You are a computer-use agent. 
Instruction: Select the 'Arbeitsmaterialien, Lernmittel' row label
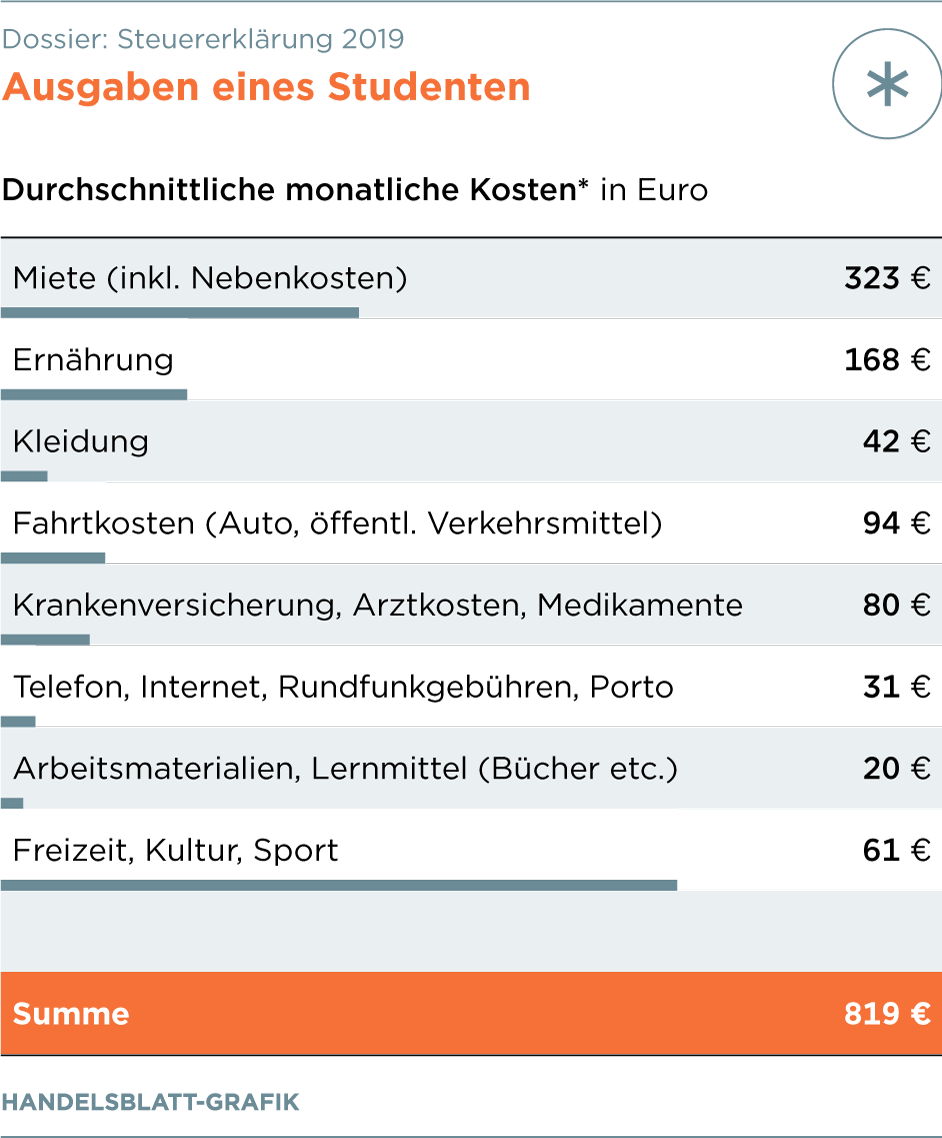345,769
